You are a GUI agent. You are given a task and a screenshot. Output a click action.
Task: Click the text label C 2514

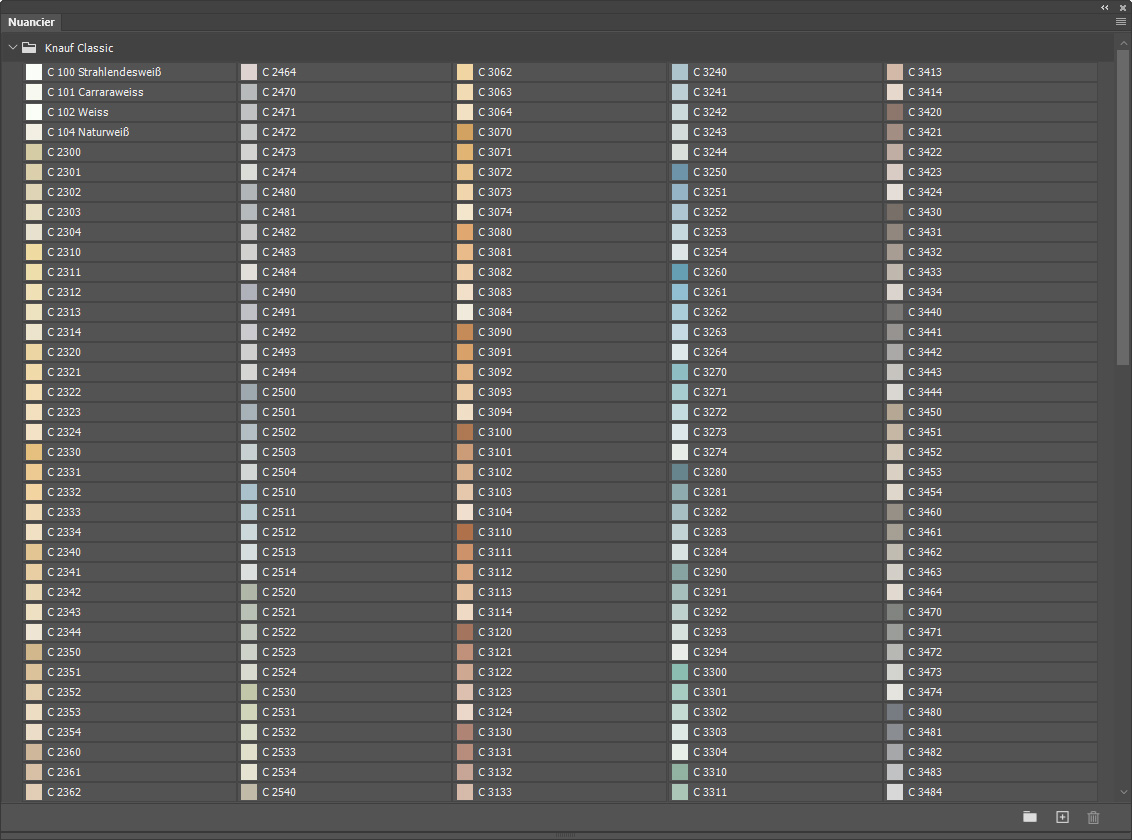(279, 572)
